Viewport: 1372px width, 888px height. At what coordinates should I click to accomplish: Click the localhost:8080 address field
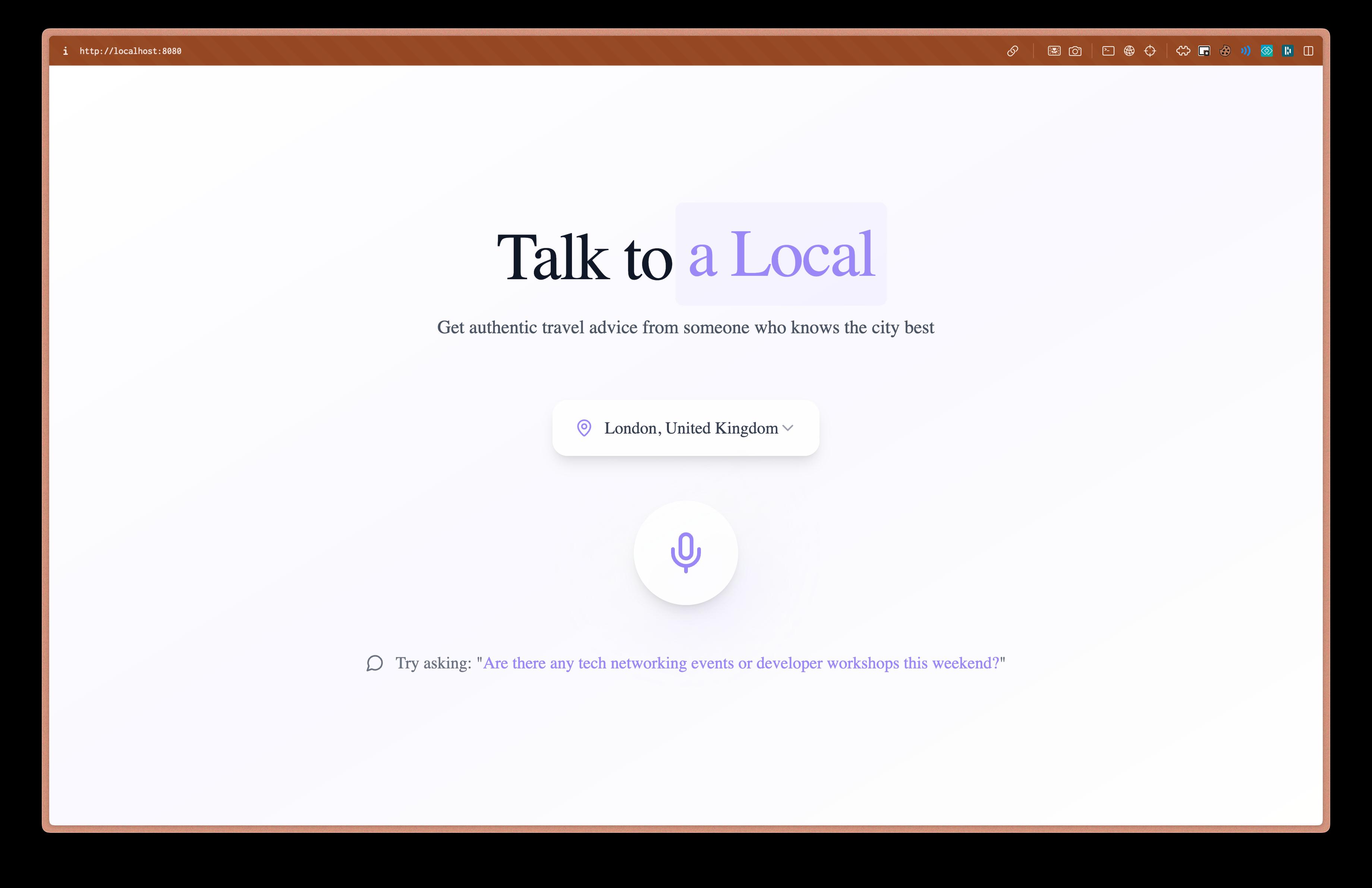click(130, 51)
